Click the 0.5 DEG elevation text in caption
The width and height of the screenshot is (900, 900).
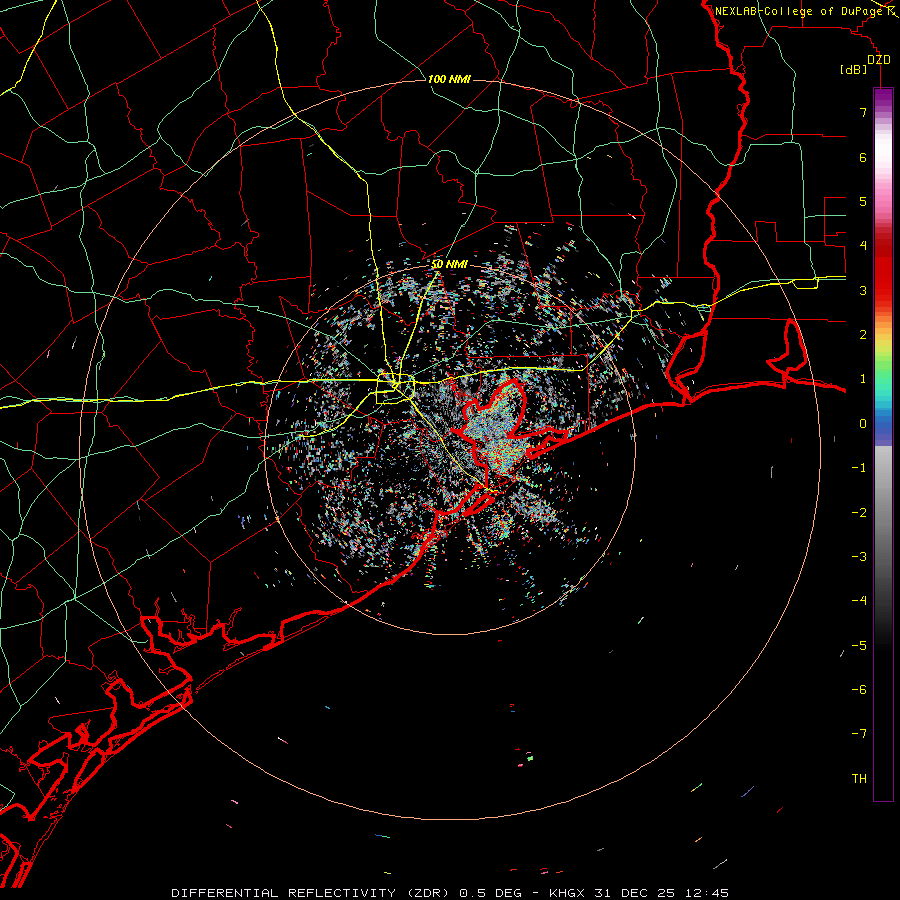tap(491, 893)
